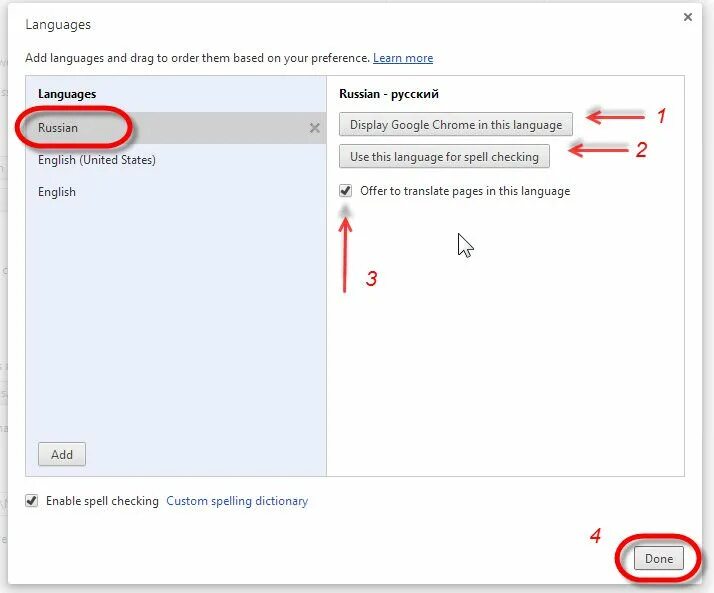Screen dimensions: 714x593
Task: Click Display Google Chrome in this language
Action: pos(455,124)
